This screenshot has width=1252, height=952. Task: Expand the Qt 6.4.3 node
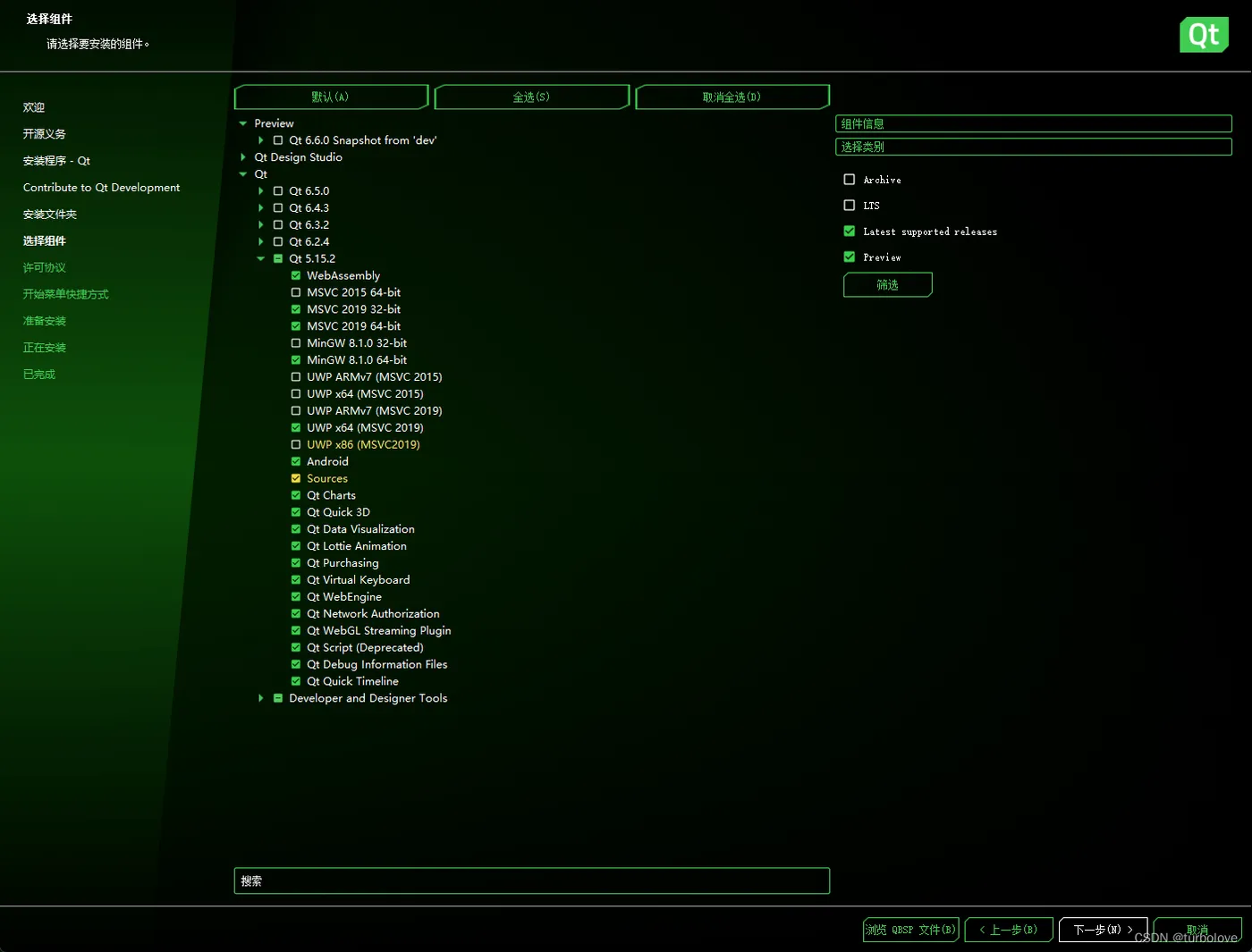click(x=261, y=208)
